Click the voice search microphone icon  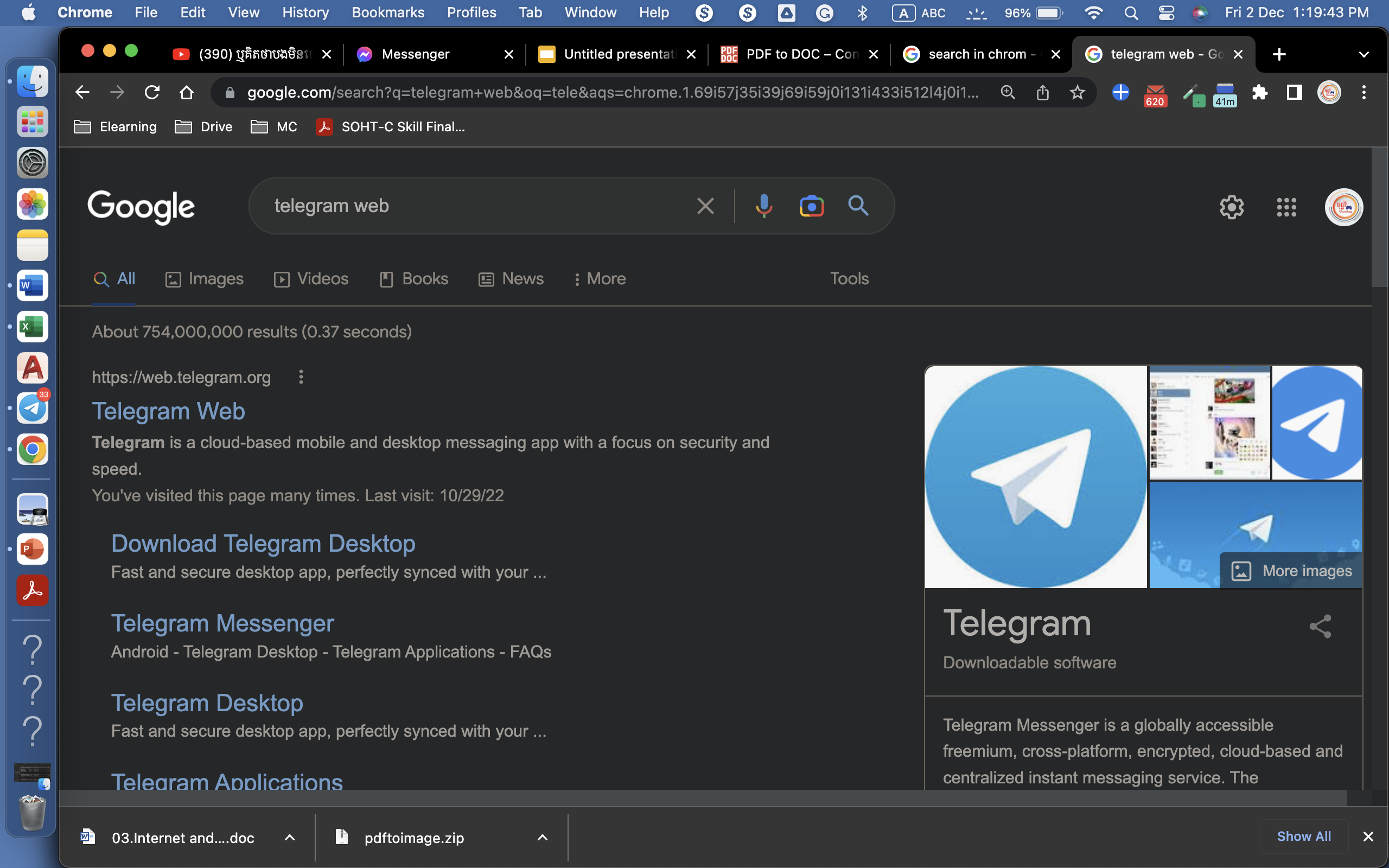pyautogui.click(x=763, y=206)
